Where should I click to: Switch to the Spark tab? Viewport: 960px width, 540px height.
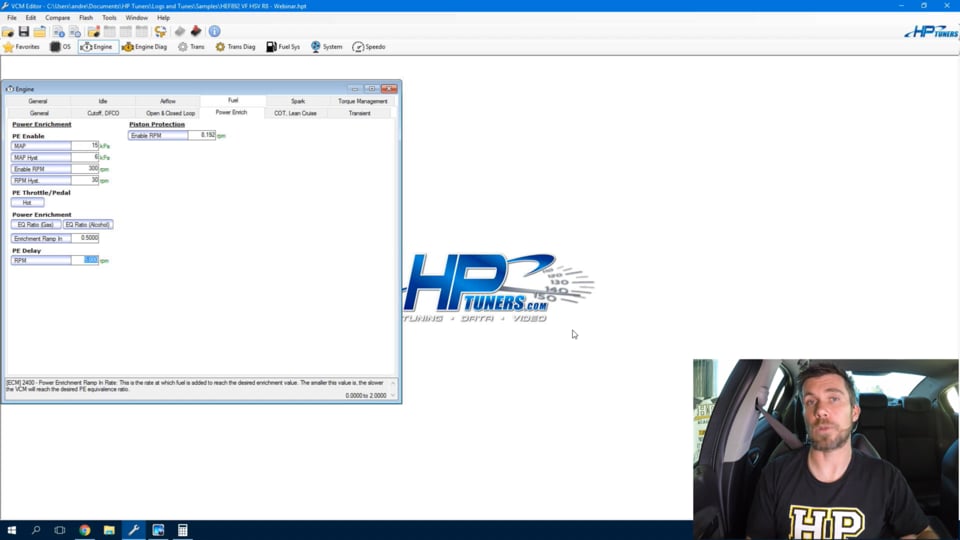pos(298,101)
